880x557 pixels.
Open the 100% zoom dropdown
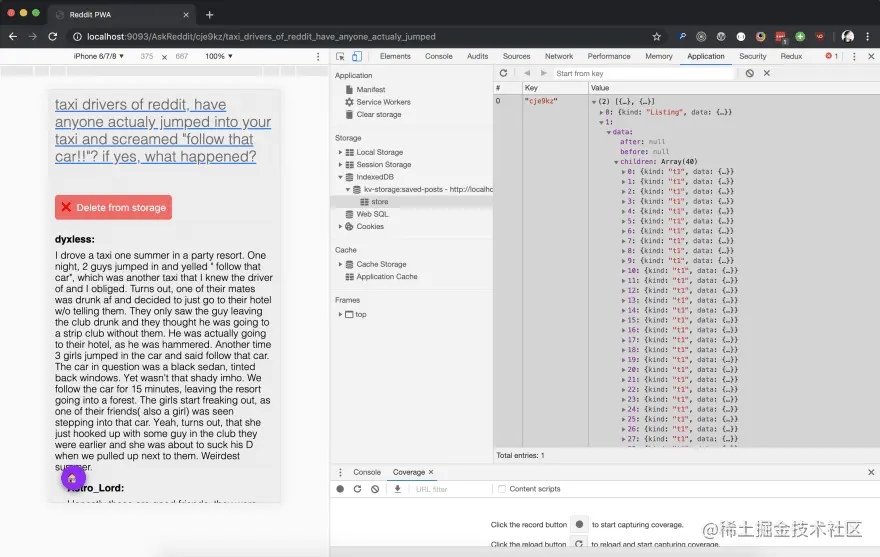pos(219,56)
